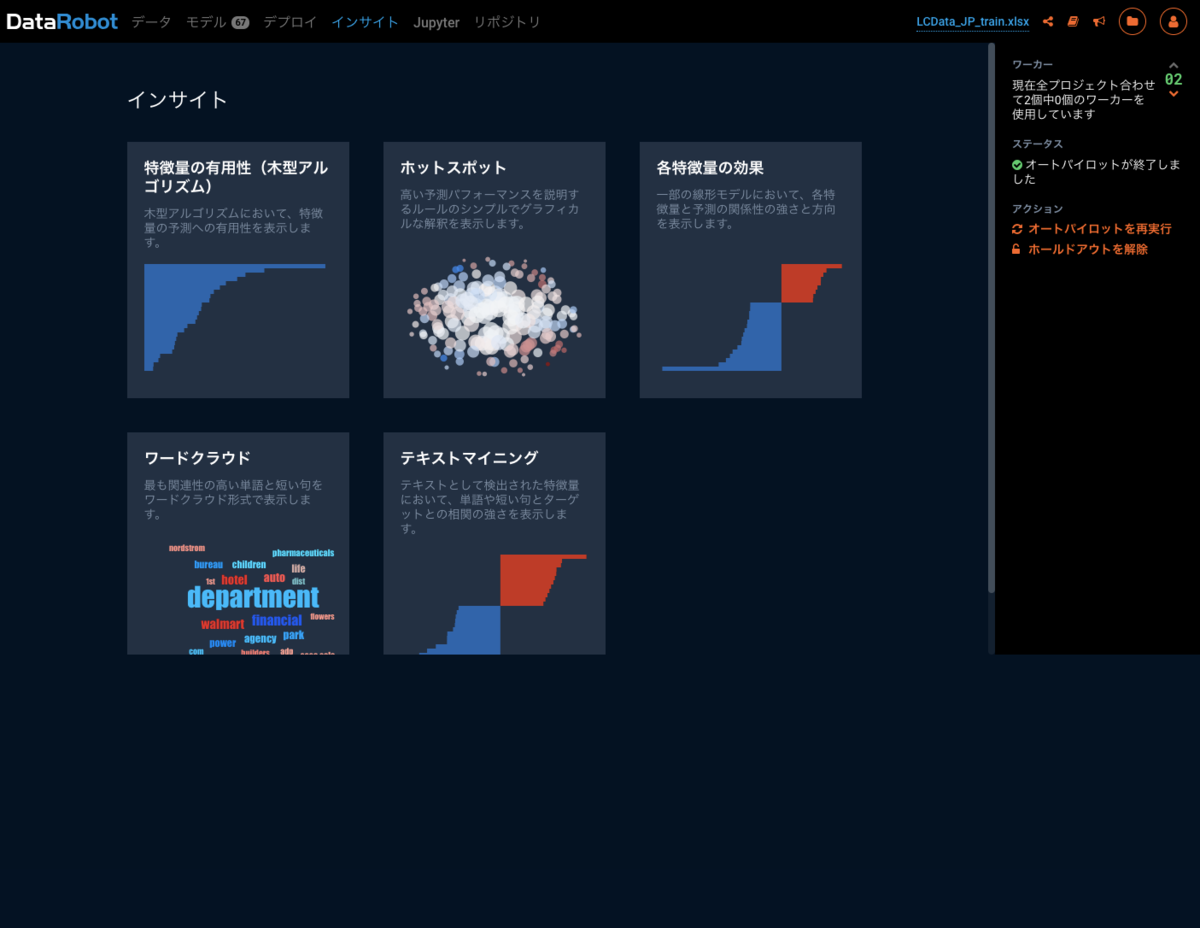1200x928 pixels.
Task: Click the オートパイロットが終了しました status text
Action: 1096,172
